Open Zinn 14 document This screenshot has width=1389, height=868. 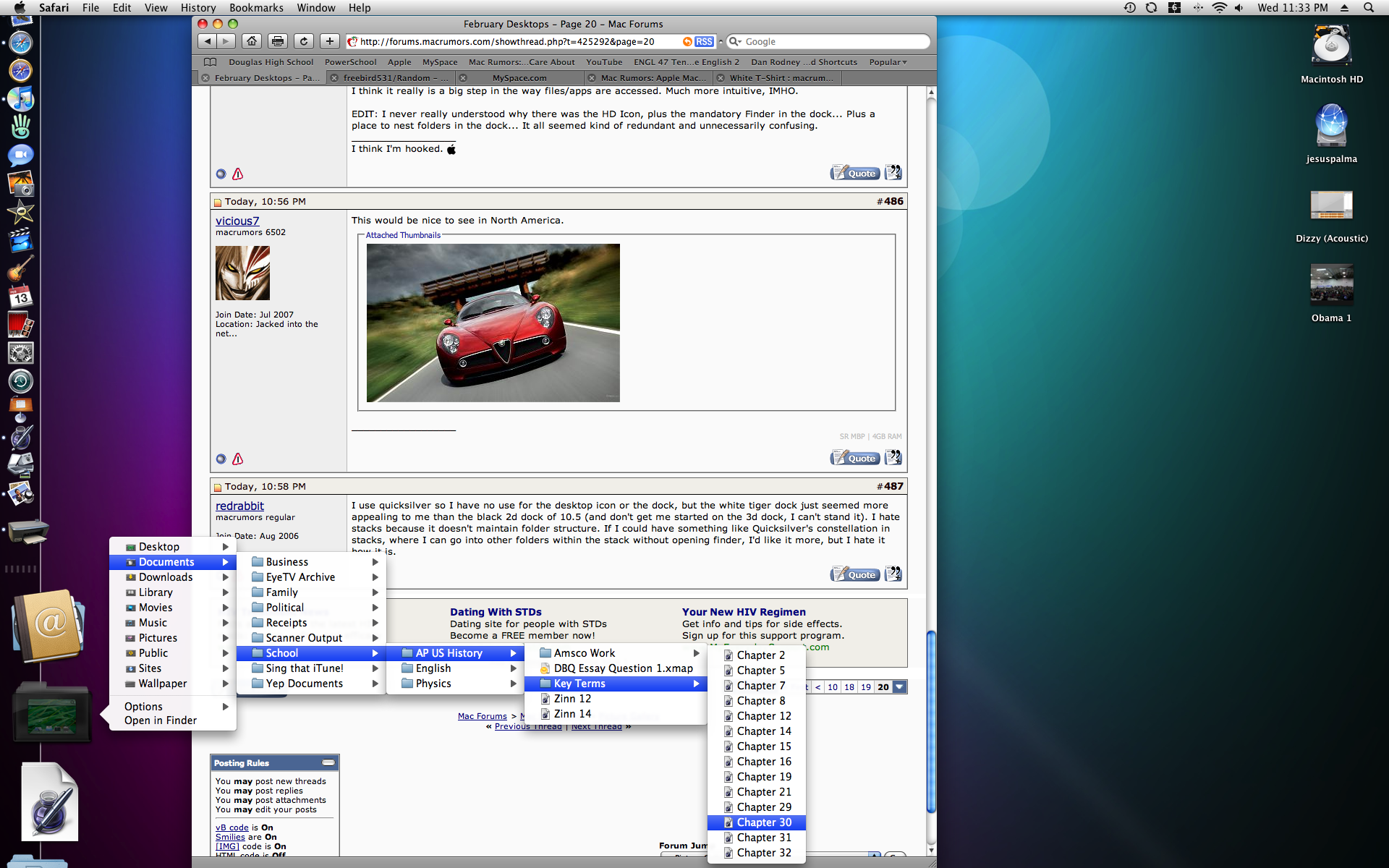click(616, 714)
